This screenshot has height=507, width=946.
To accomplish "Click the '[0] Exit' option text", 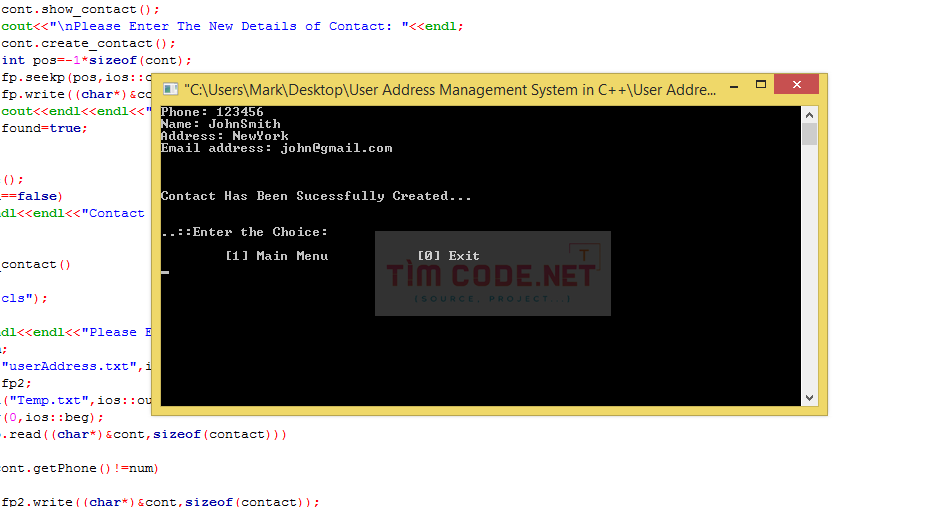I will [x=448, y=256].
